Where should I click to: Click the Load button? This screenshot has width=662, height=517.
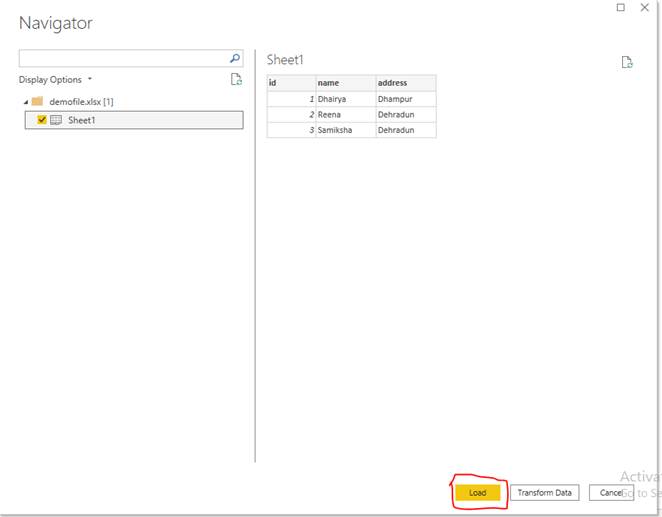point(478,493)
